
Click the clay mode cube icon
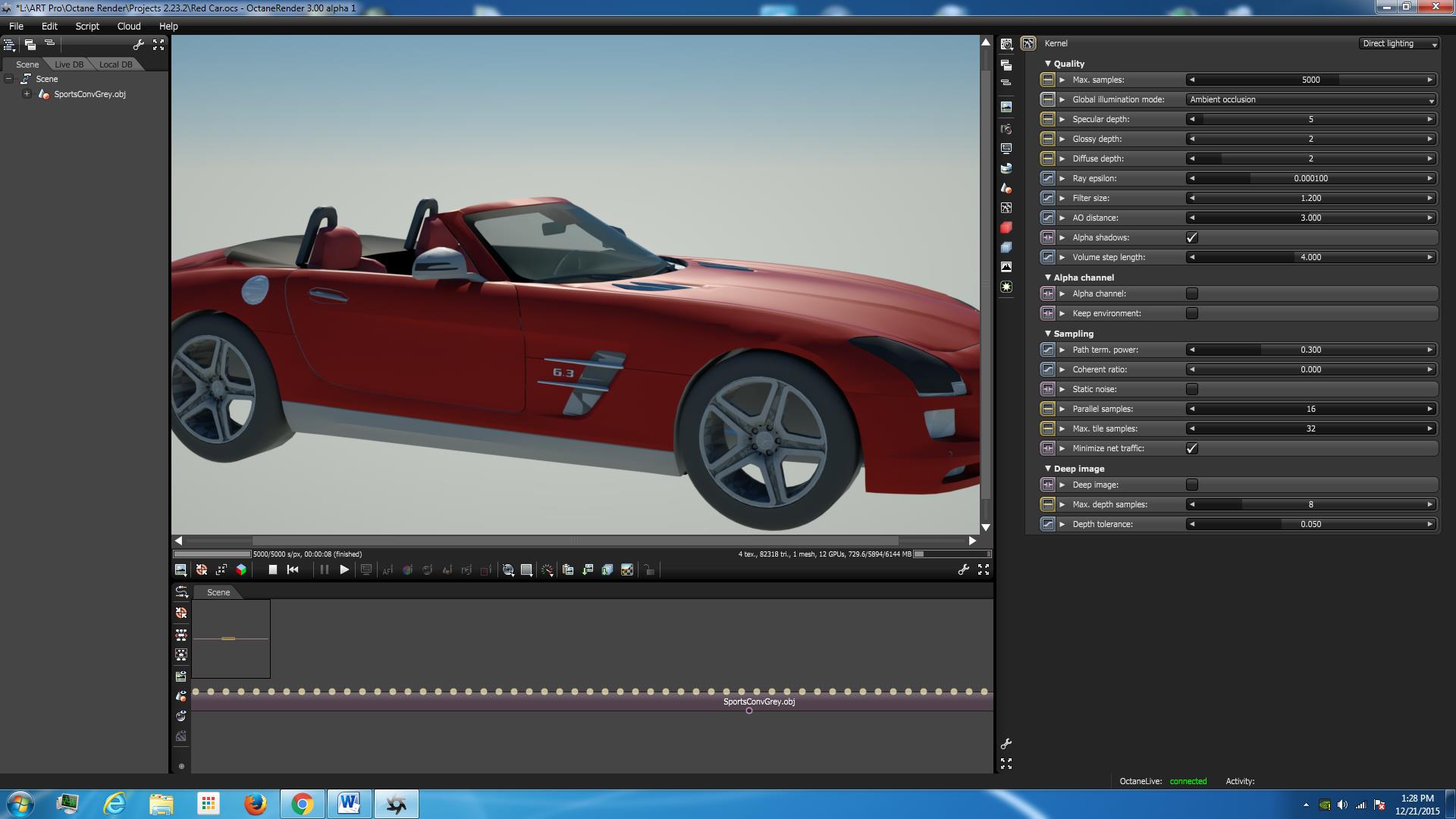241,570
